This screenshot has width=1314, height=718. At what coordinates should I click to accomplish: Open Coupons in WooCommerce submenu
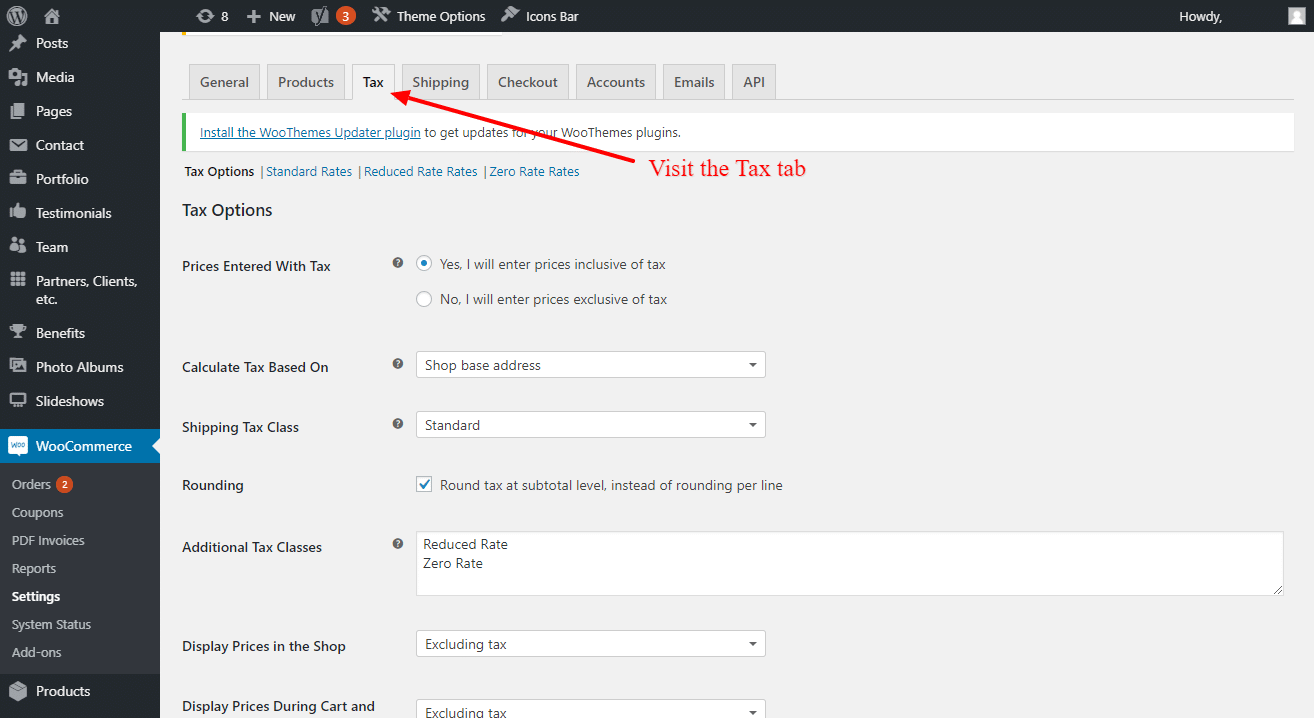(x=38, y=512)
